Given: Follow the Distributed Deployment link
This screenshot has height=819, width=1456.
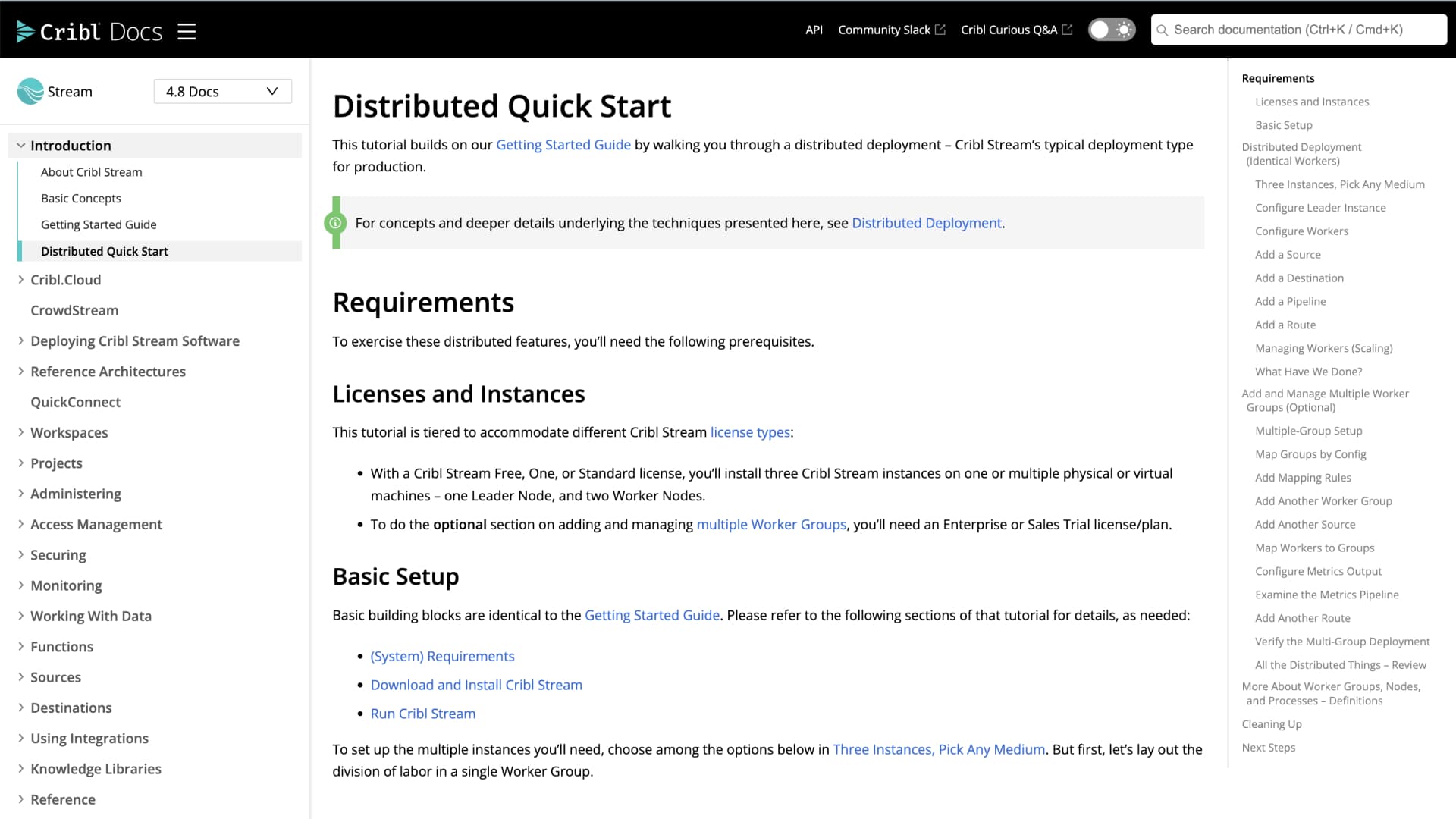Looking at the screenshot, I should [x=927, y=222].
